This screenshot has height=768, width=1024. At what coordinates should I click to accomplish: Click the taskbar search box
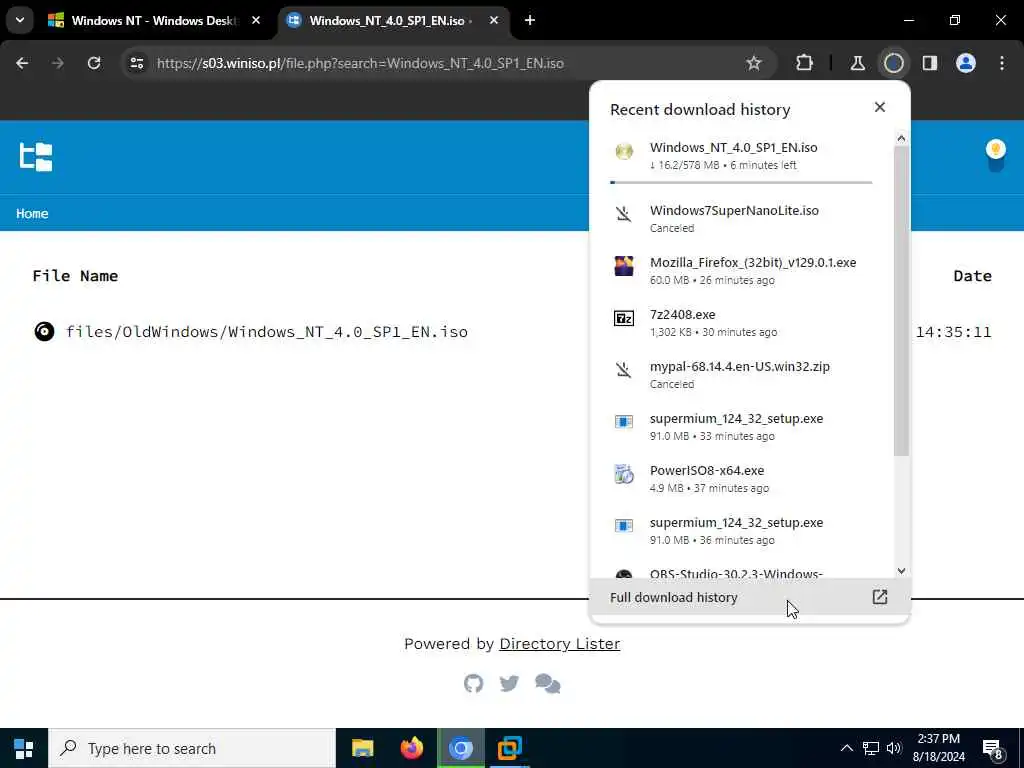point(192,748)
